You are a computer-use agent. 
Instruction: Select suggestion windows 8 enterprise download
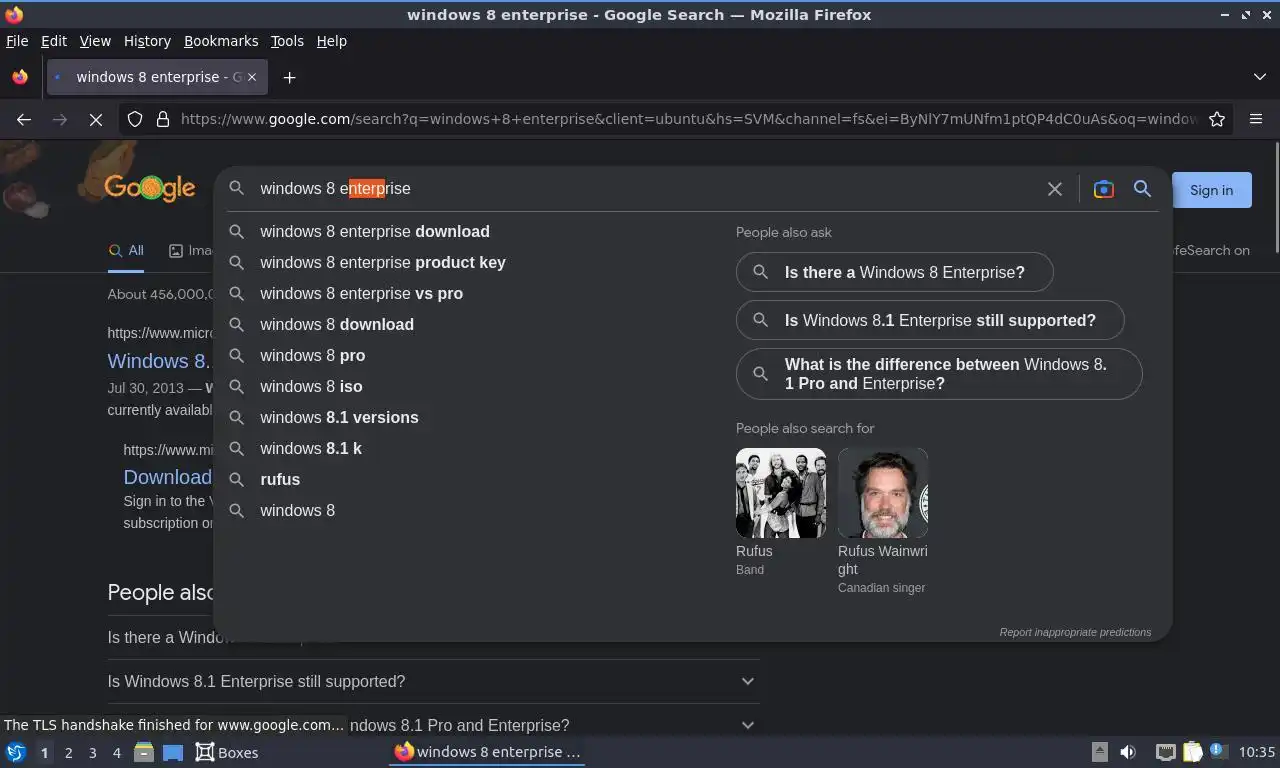pos(470,231)
